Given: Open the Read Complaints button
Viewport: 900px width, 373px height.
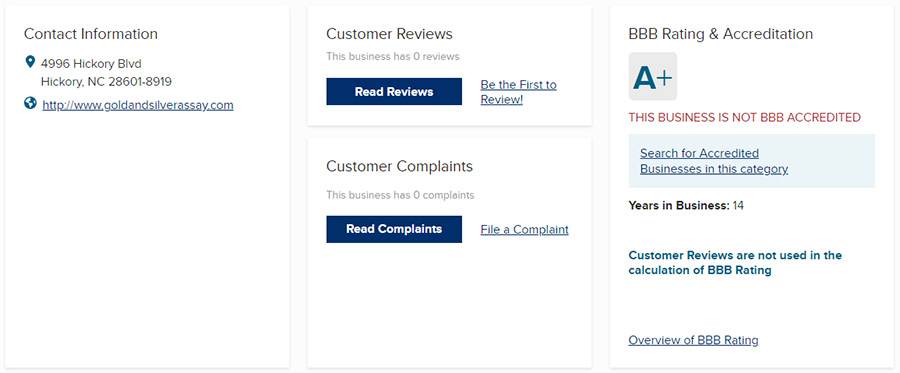Looking at the screenshot, I should click(394, 229).
